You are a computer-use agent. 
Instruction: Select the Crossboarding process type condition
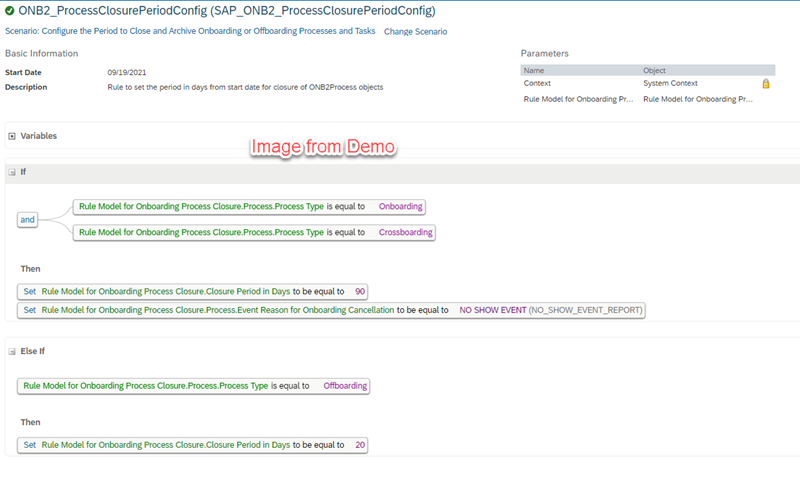pyautogui.click(x=254, y=233)
